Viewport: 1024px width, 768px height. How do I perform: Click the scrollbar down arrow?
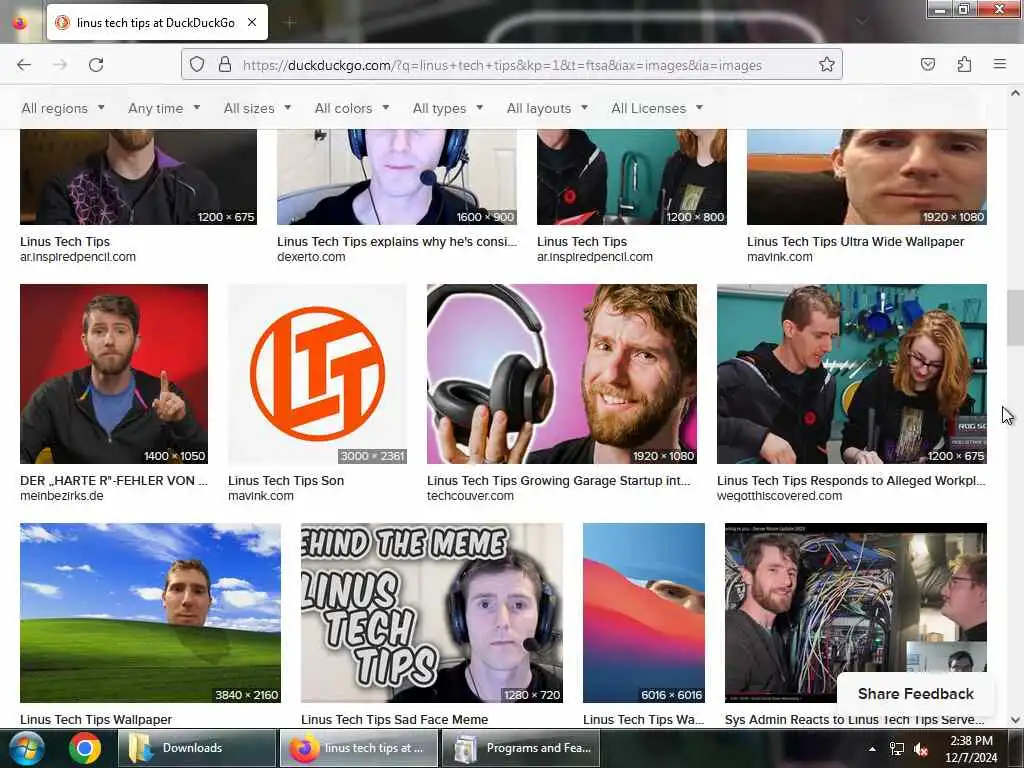coord(1015,720)
